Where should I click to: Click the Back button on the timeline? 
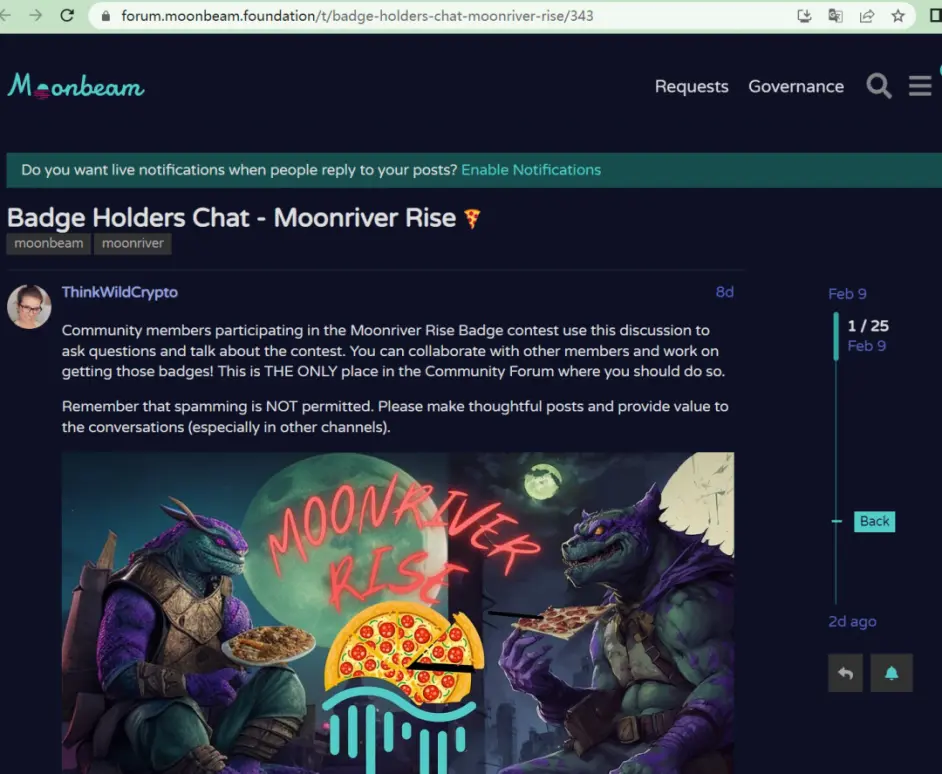point(875,521)
